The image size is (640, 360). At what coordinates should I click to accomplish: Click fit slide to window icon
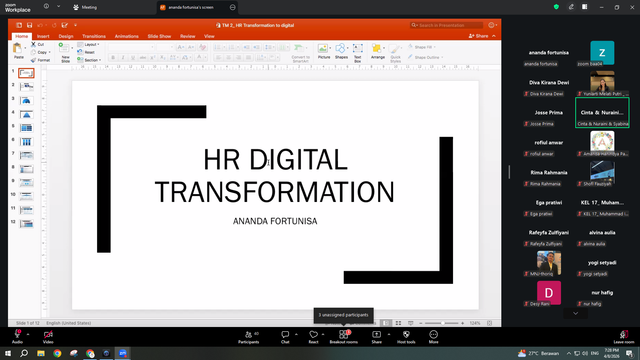coord(489,323)
